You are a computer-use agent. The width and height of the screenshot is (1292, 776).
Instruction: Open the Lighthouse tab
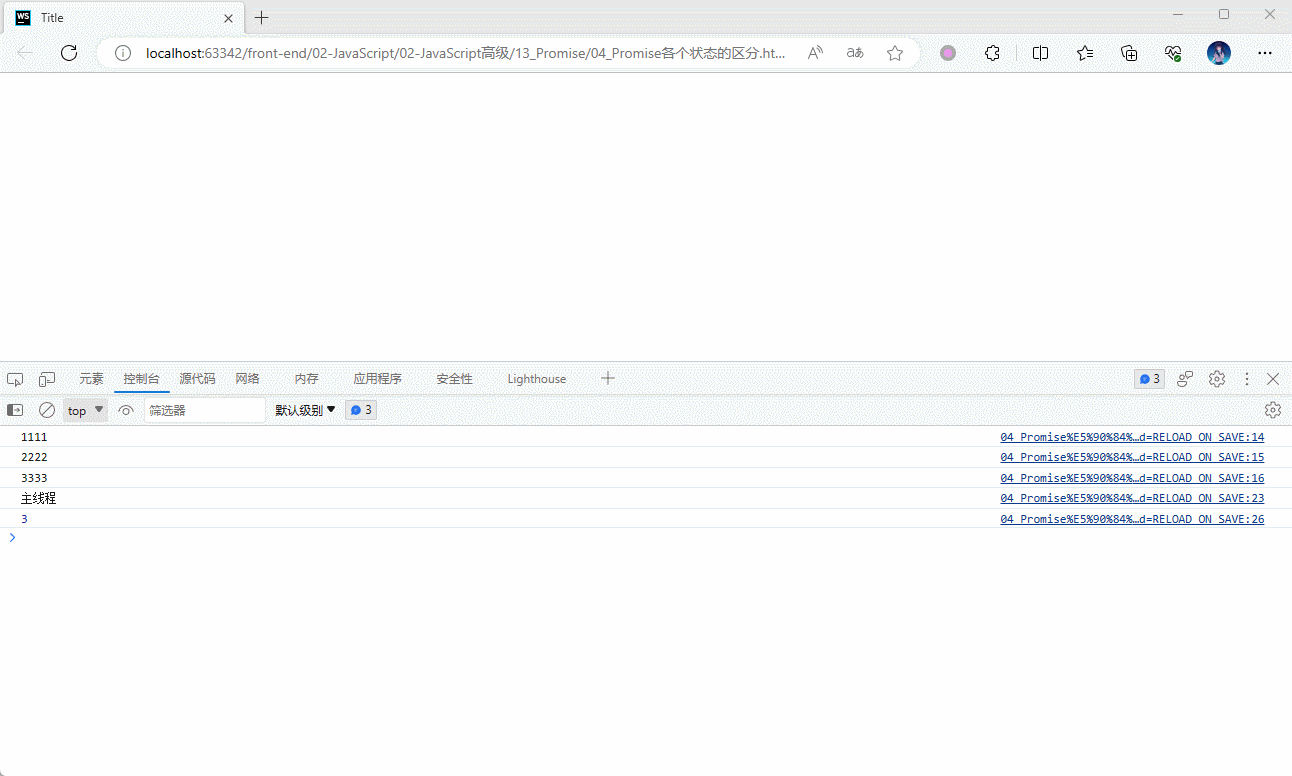point(536,379)
